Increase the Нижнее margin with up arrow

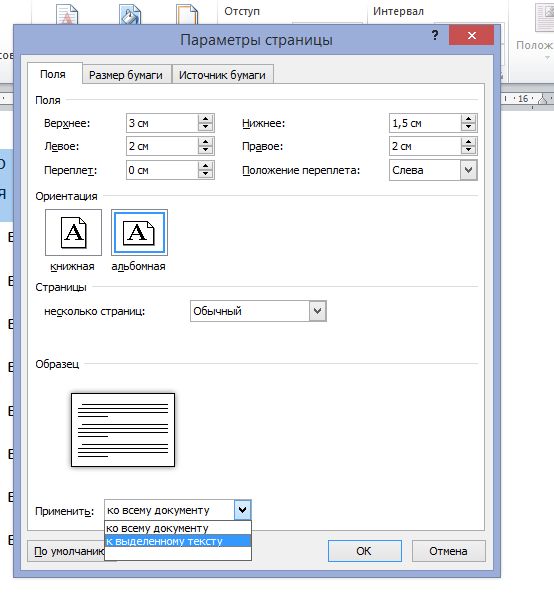[x=469, y=119]
